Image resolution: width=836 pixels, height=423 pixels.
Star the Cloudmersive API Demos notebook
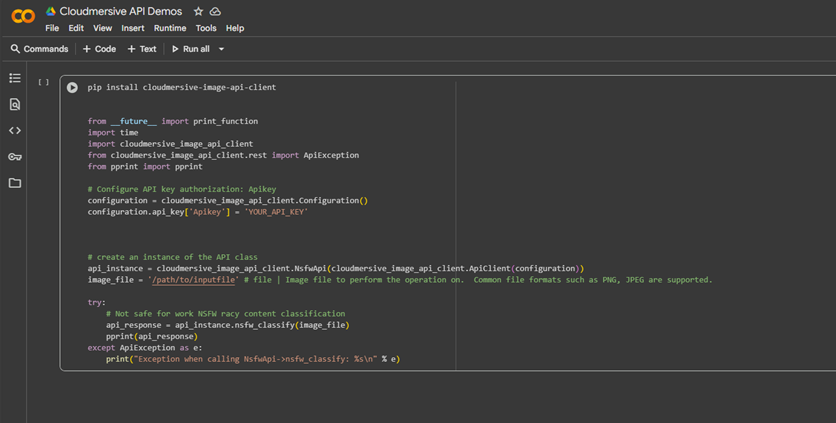coord(198,11)
